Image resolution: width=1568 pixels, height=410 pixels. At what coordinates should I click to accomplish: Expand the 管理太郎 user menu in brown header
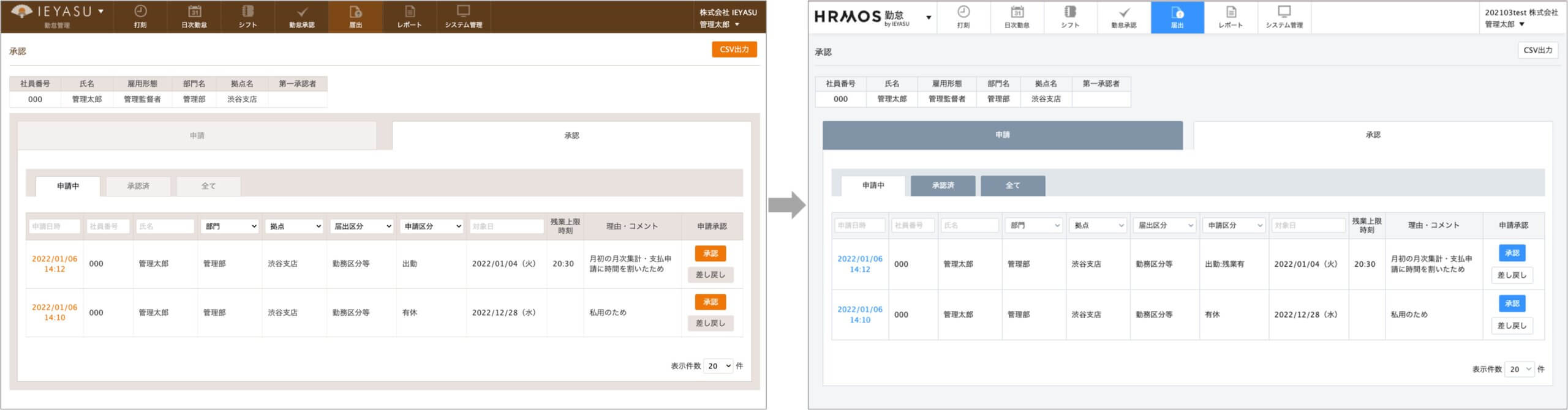point(719,24)
